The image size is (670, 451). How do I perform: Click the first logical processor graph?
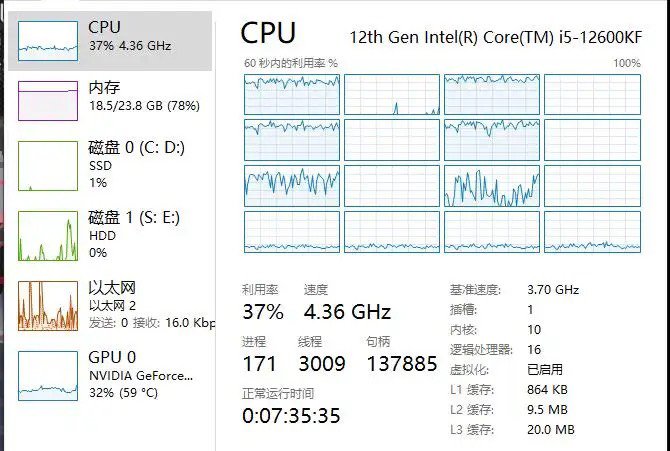point(292,94)
